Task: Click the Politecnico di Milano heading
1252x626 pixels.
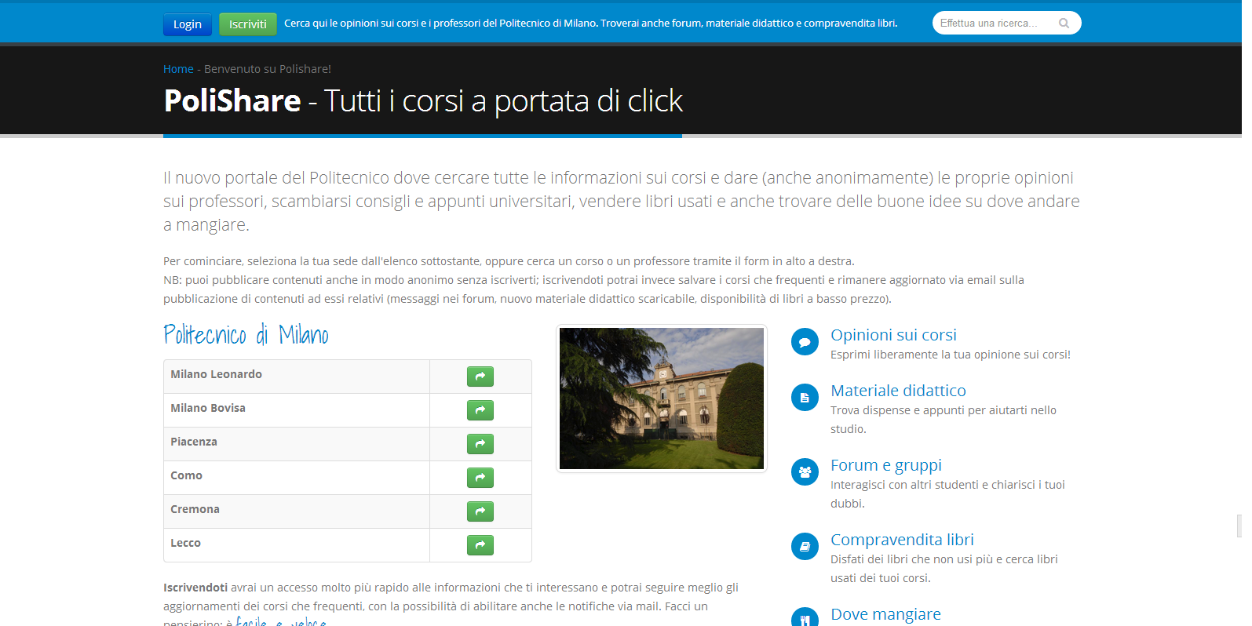Action: [246, 335]
